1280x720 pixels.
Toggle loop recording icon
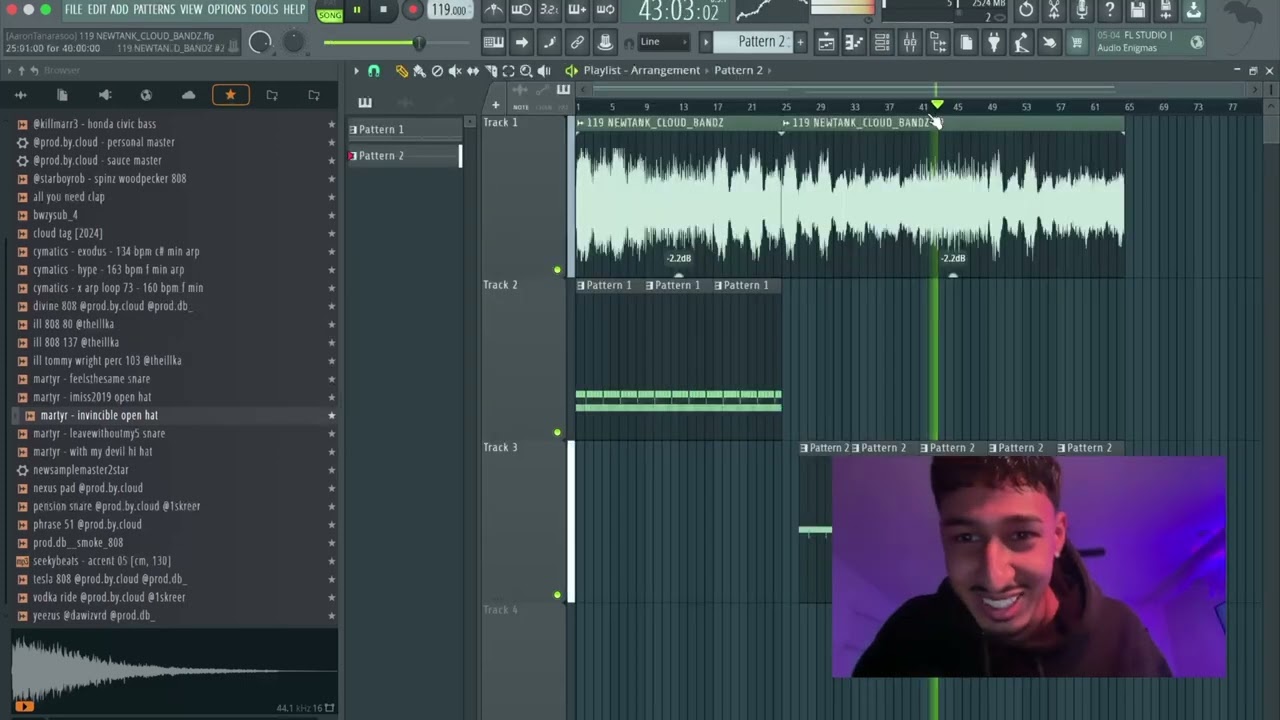click(x=606, y=11)
